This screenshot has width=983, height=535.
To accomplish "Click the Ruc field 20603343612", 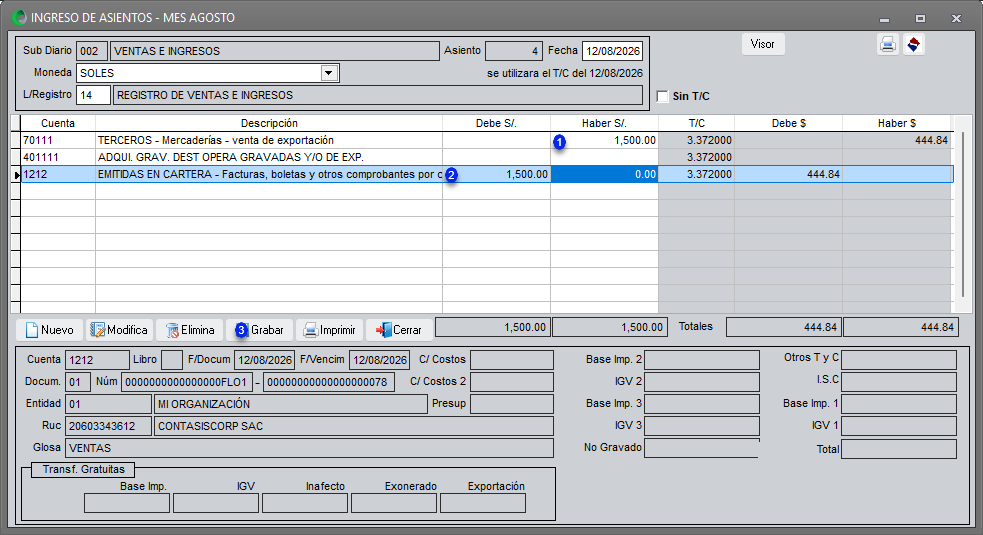I will (108, 426).
